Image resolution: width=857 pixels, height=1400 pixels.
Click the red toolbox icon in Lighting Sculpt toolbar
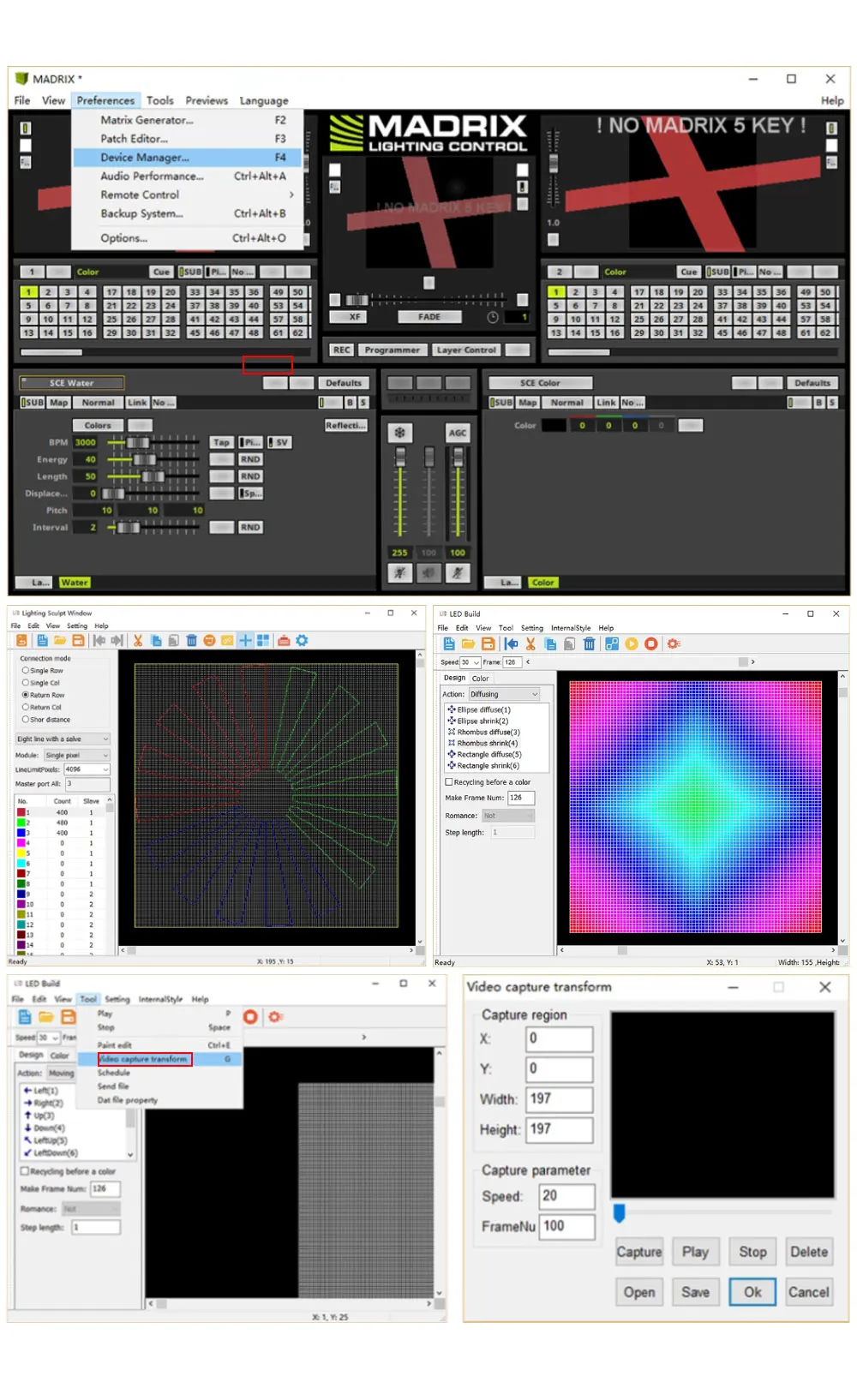click(284, 640)
